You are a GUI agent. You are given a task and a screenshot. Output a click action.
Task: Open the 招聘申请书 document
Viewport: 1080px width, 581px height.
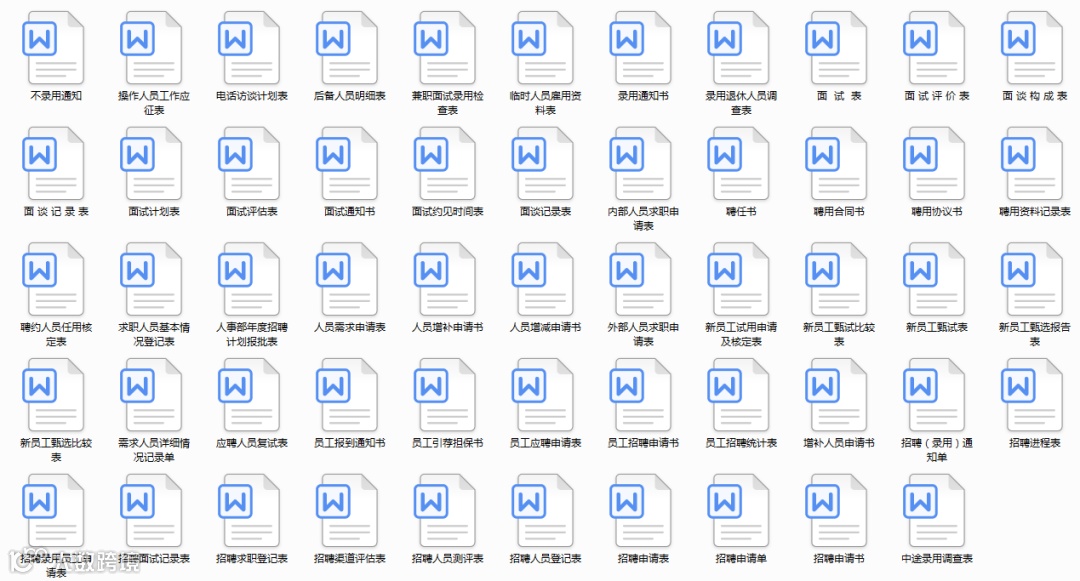pyautogui.click(x=838, y=511)
